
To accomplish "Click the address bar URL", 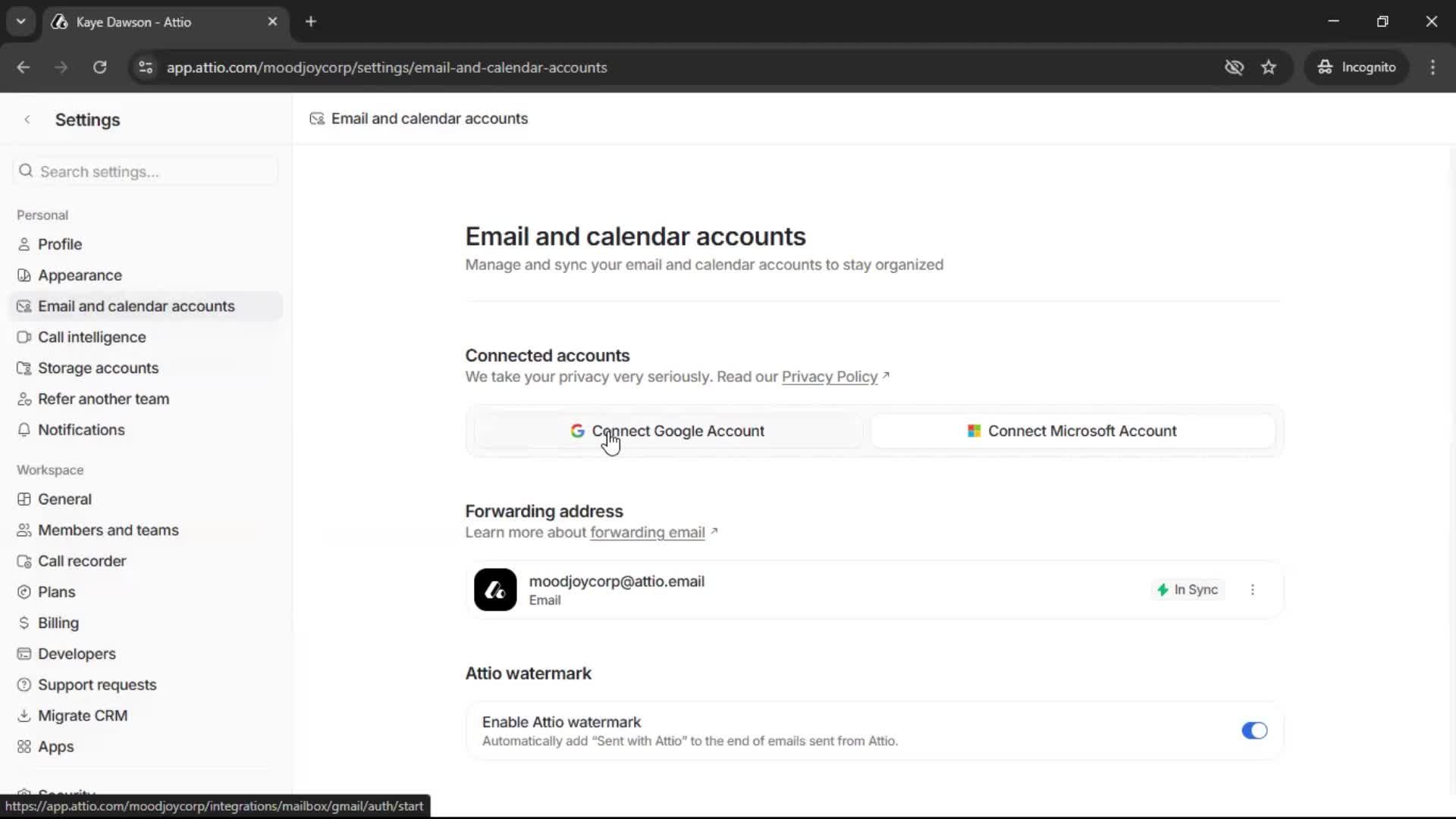I will pyautogui.click(x=387, y=67).
